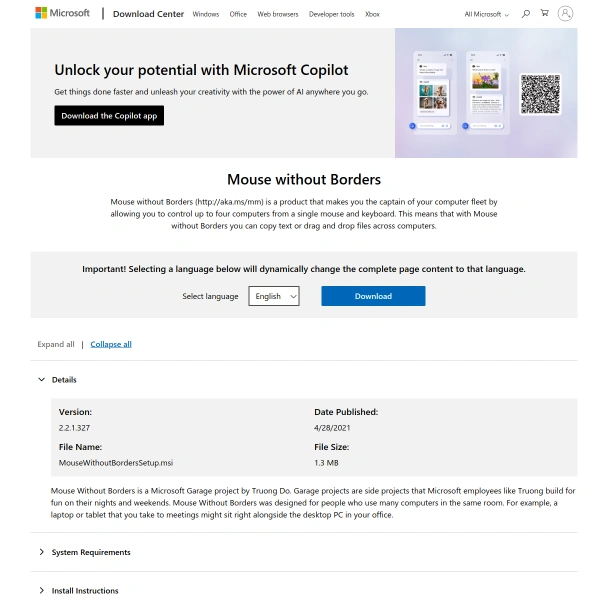The width and height of the screenshot is (600, 600).
Task: Open the search magnifier icon
Action: [526, 14]
